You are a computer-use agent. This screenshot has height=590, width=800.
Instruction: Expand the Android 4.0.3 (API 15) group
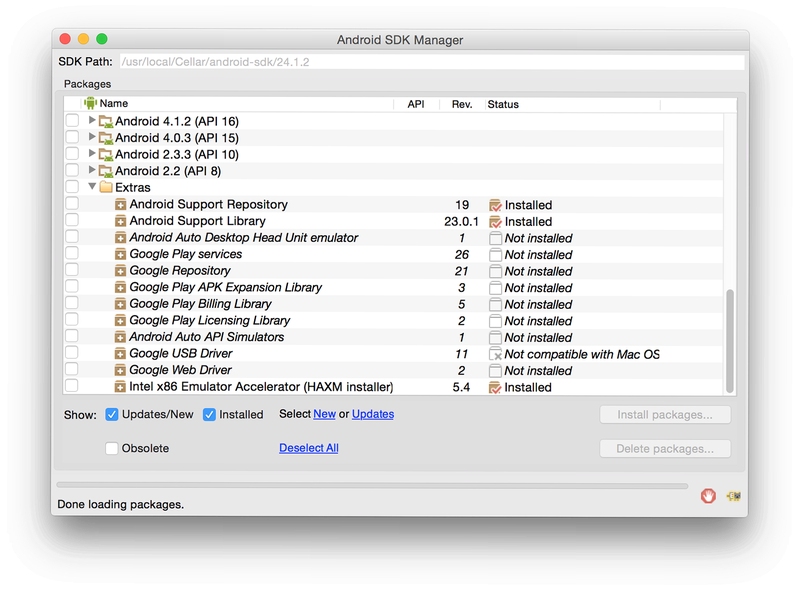92,137
